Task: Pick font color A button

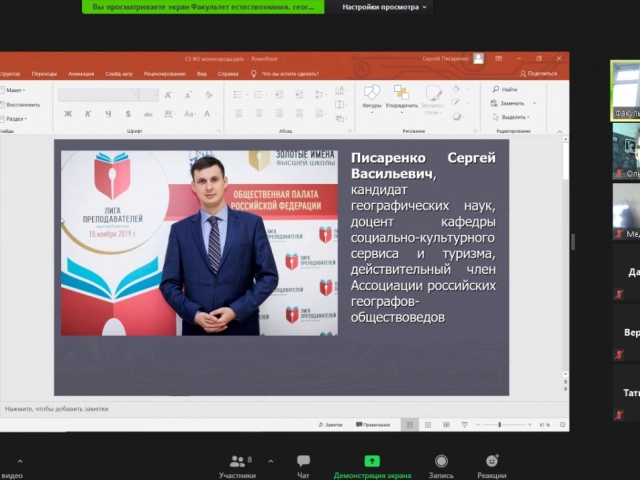Action: point(207,114)
